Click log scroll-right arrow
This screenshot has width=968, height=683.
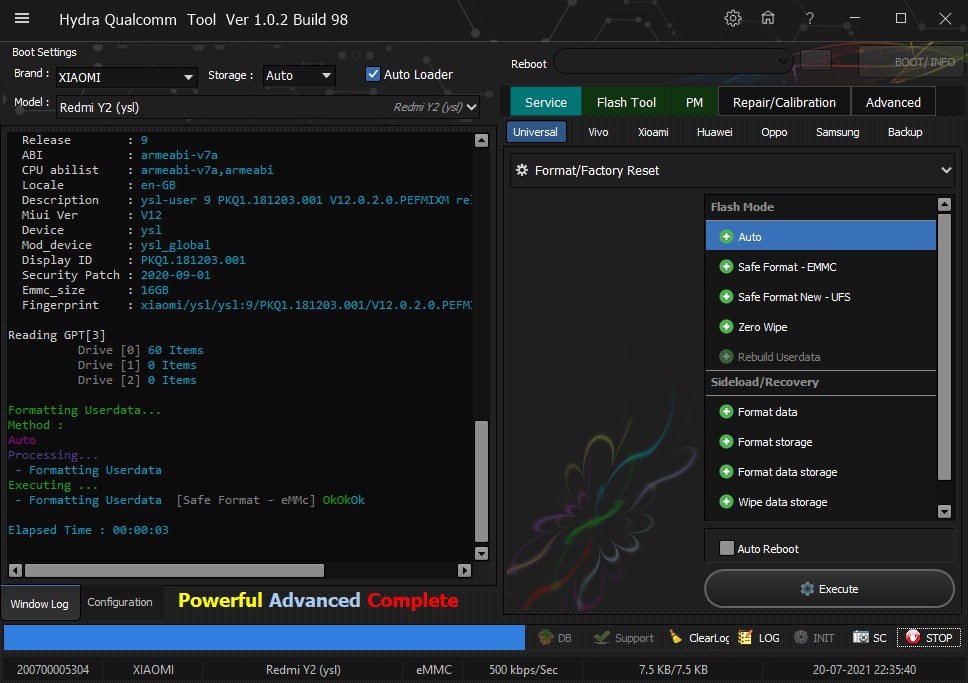pyautogui.click(x=465, y=571)
